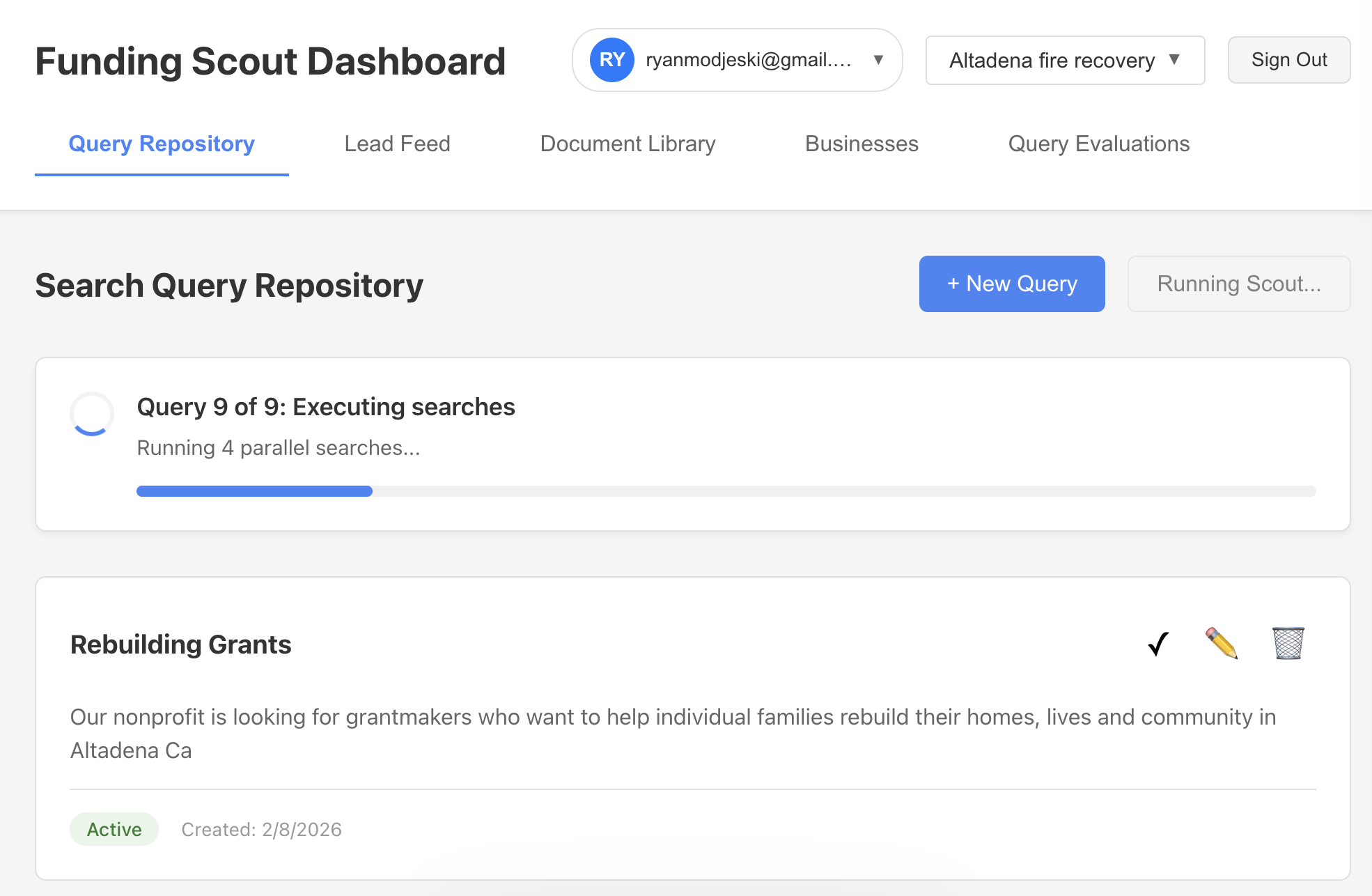
Task: Create a new query with New Query button
Action: pos(1011,284)
